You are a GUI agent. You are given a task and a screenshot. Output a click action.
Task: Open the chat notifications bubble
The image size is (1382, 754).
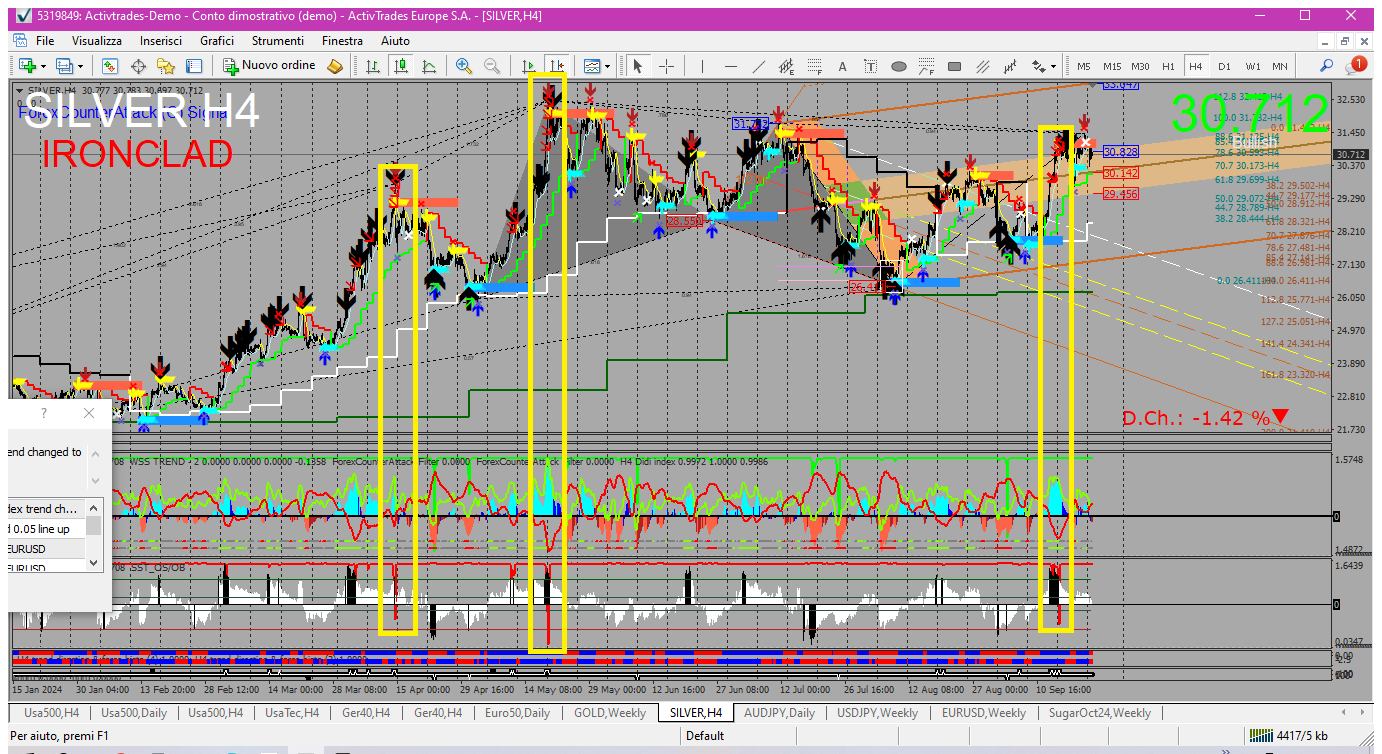pos(1356,66)
